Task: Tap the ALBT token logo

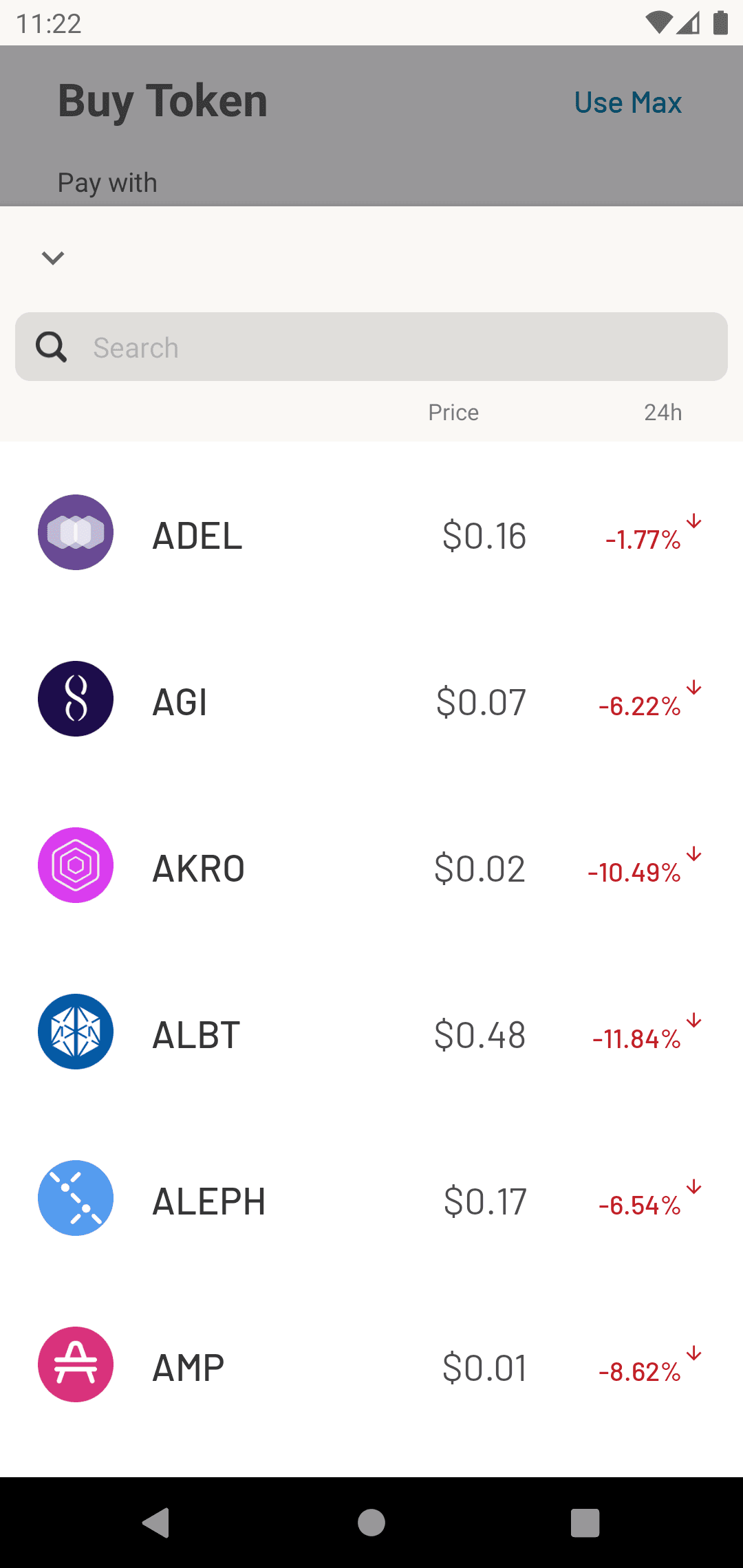Action: [x=76, y=1032]
